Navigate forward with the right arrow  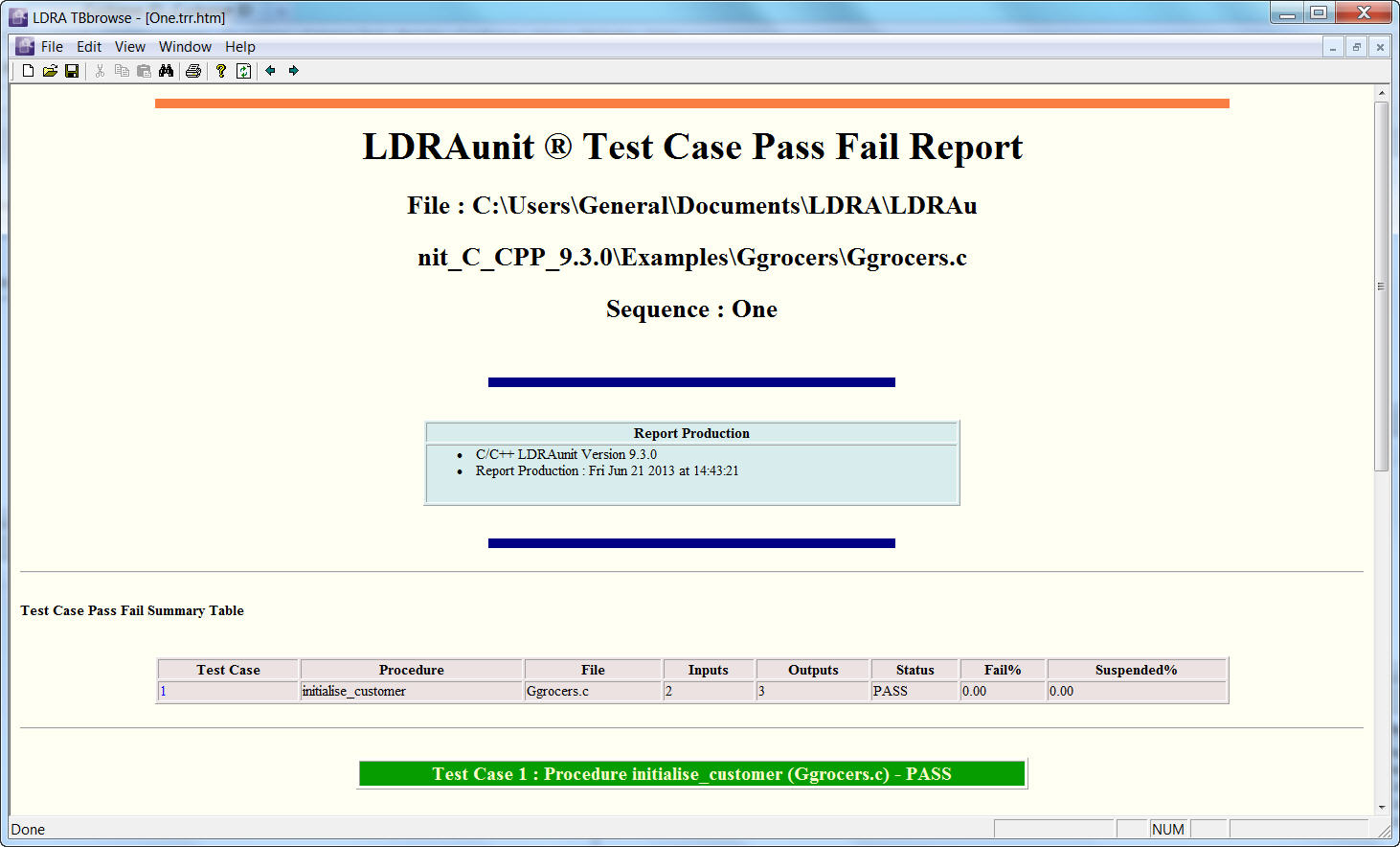point(293,71)
